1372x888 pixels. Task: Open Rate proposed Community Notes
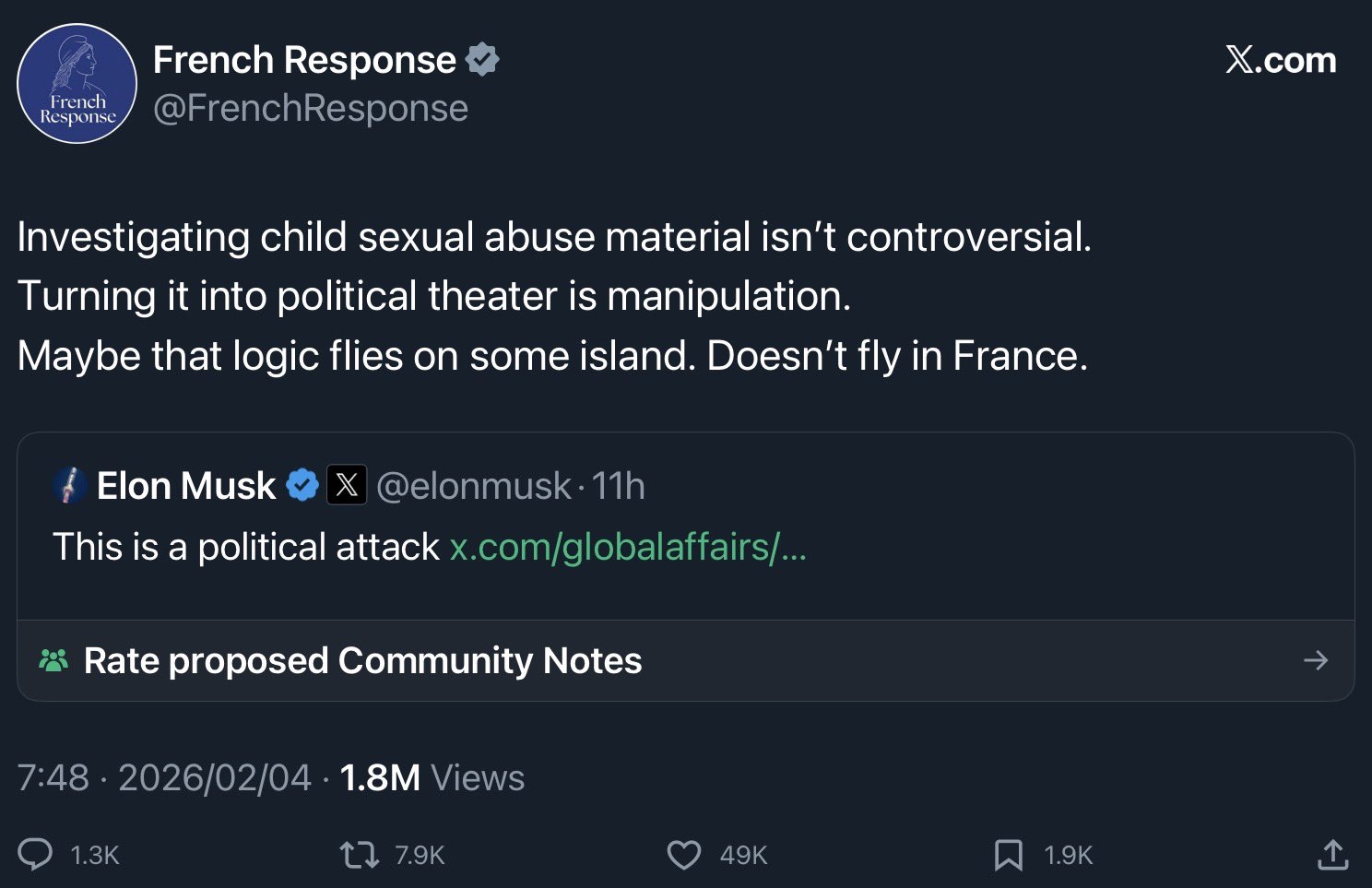click(x=362, y=660)
